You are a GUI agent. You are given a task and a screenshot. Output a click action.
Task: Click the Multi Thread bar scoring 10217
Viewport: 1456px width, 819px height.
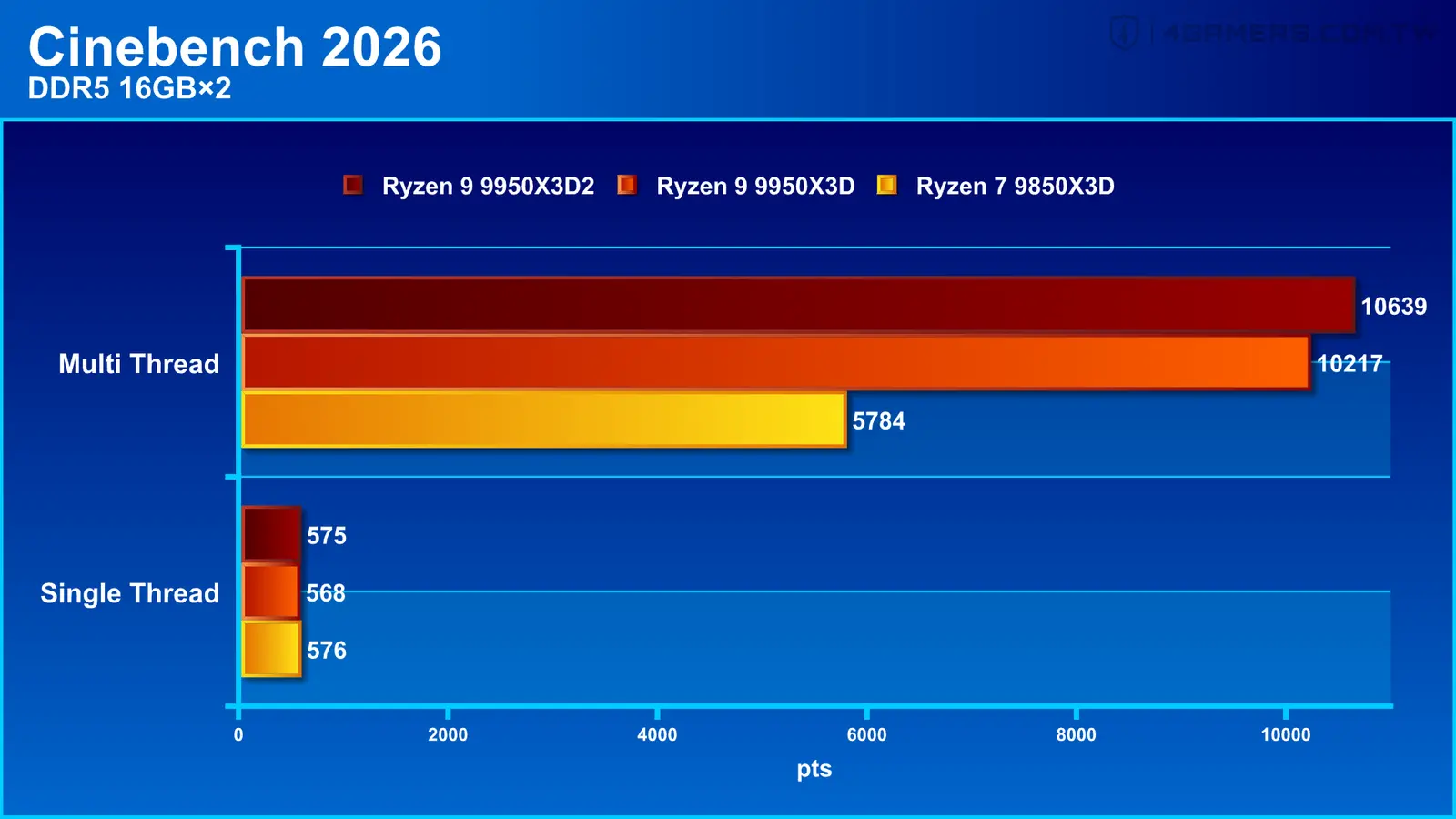click(776, 362)
